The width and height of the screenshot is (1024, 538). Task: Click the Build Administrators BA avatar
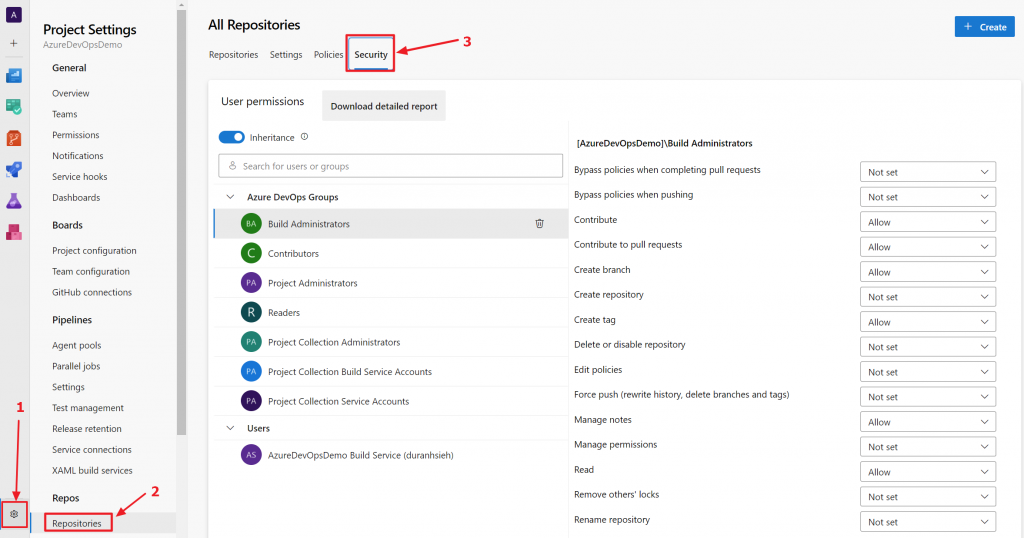tap(251, 223)
